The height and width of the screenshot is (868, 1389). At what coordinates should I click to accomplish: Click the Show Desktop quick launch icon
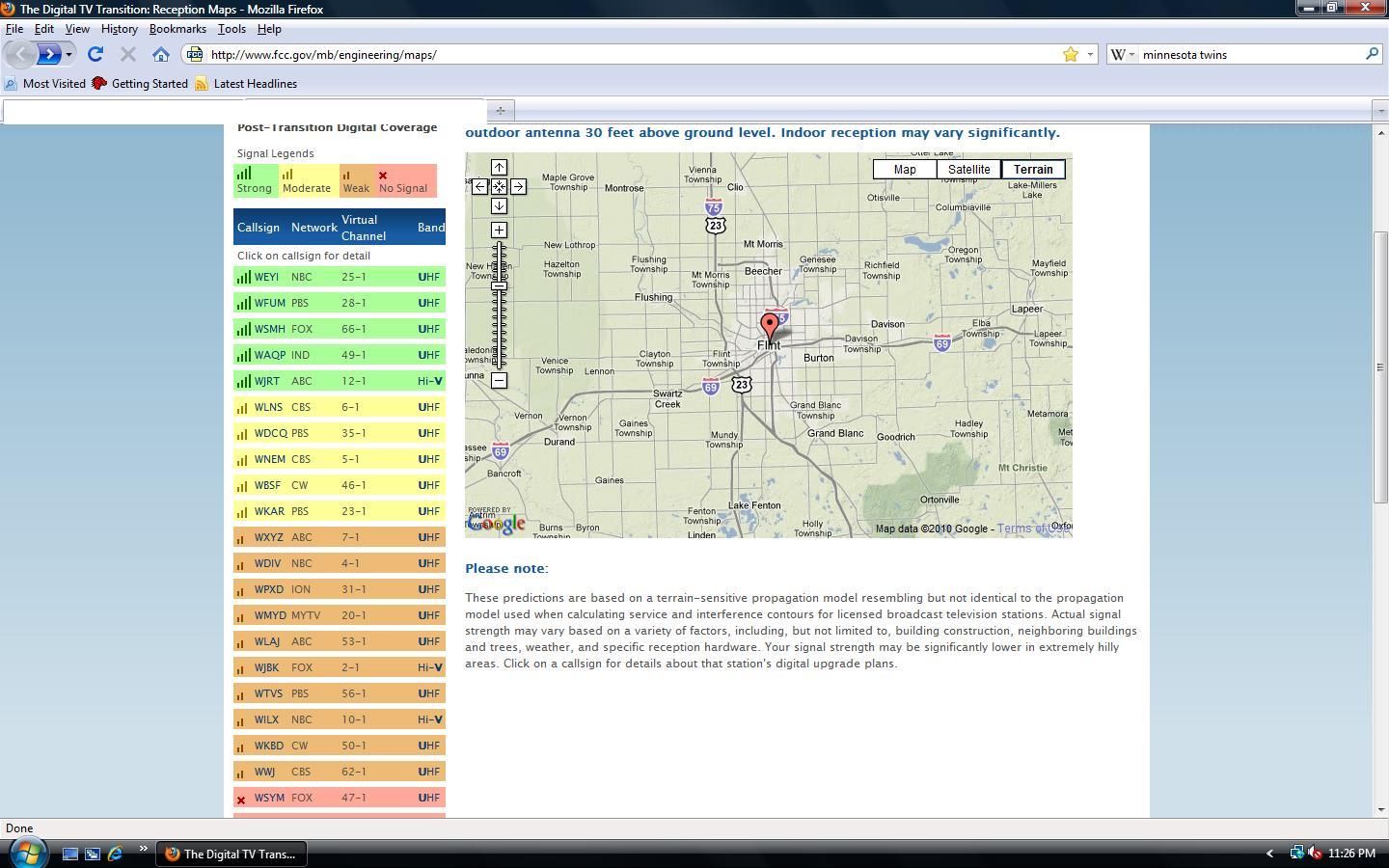coord(70,854)
